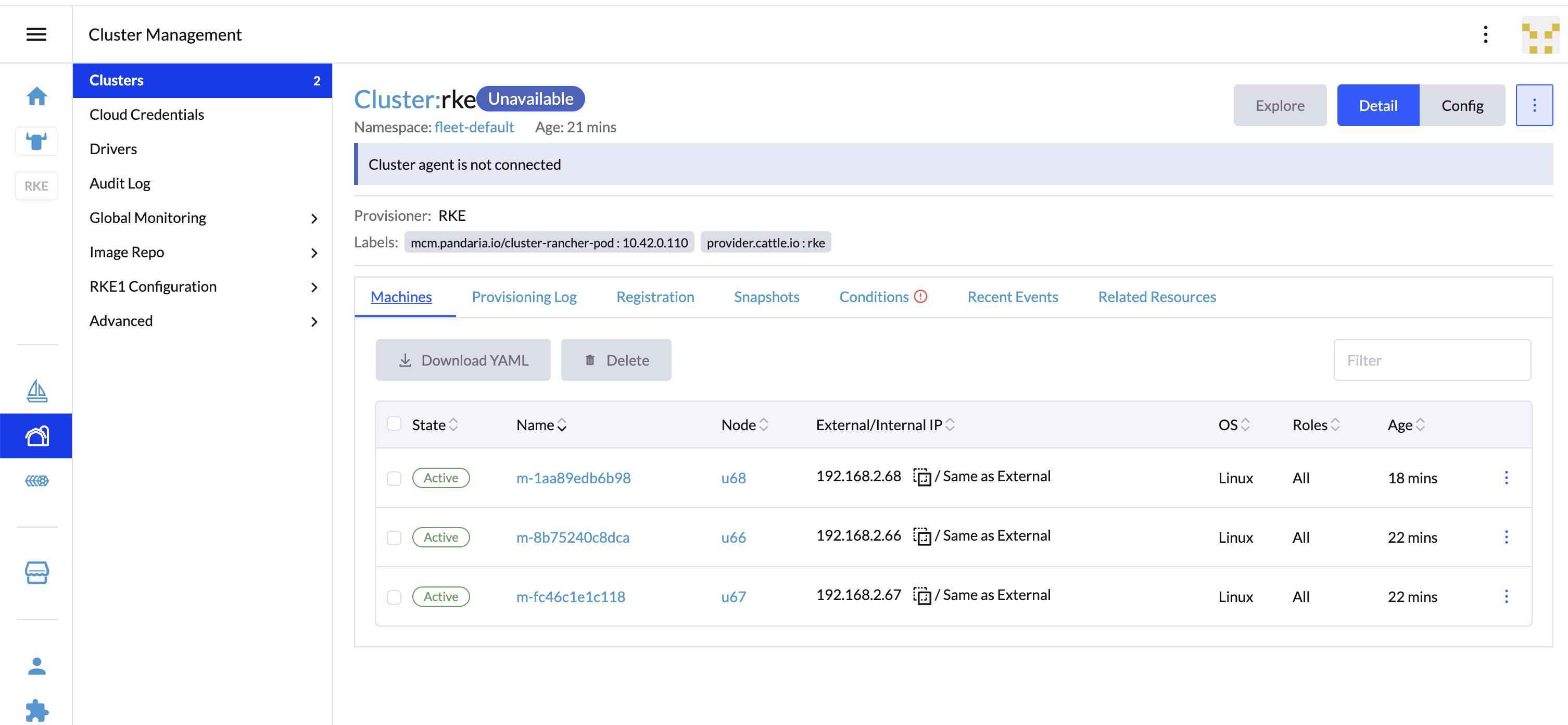The image size is (1568, 725).
Task: Toggle the select-all machines checkbox
Action: click(394, 423)
